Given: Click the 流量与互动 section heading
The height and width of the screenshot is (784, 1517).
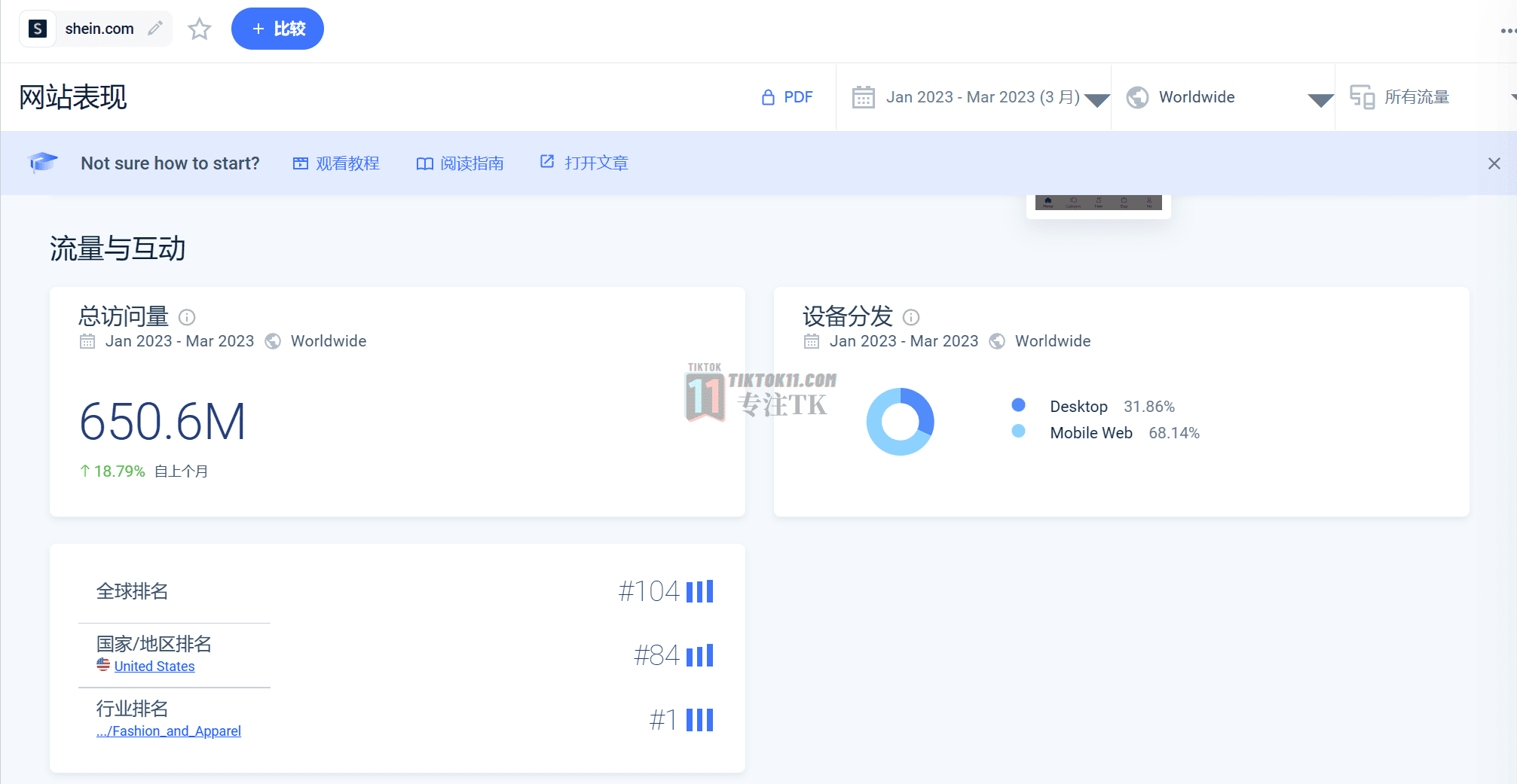Looking at the screenshot, I should (118, 249).
